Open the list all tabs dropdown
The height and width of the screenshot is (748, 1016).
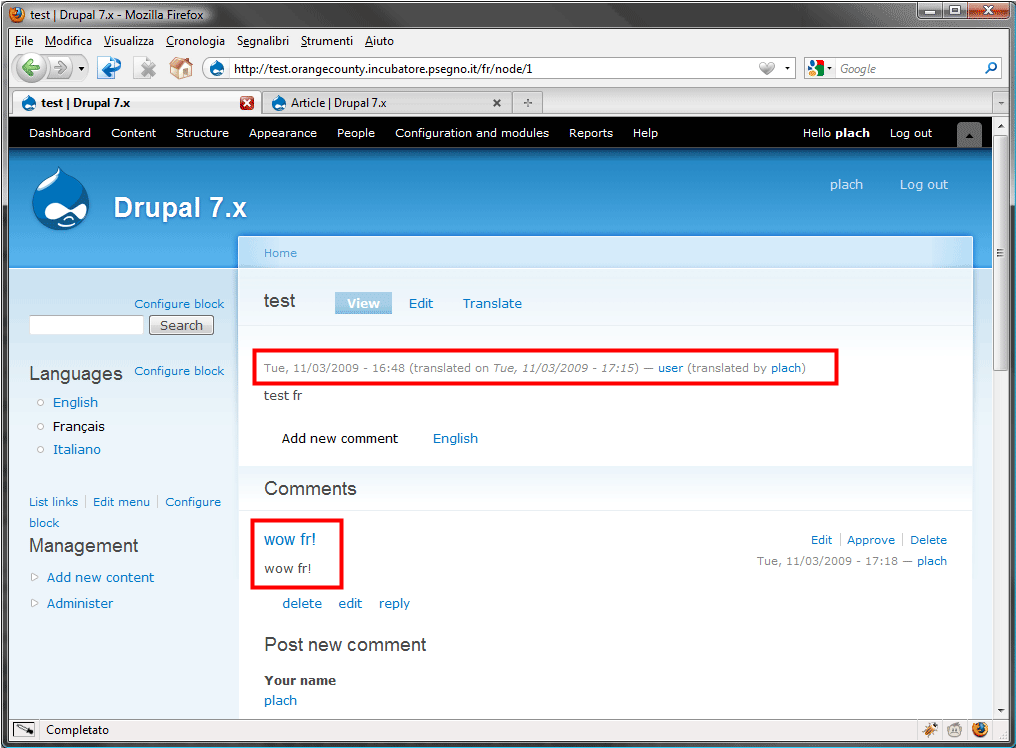click(x=1001, y=103)
